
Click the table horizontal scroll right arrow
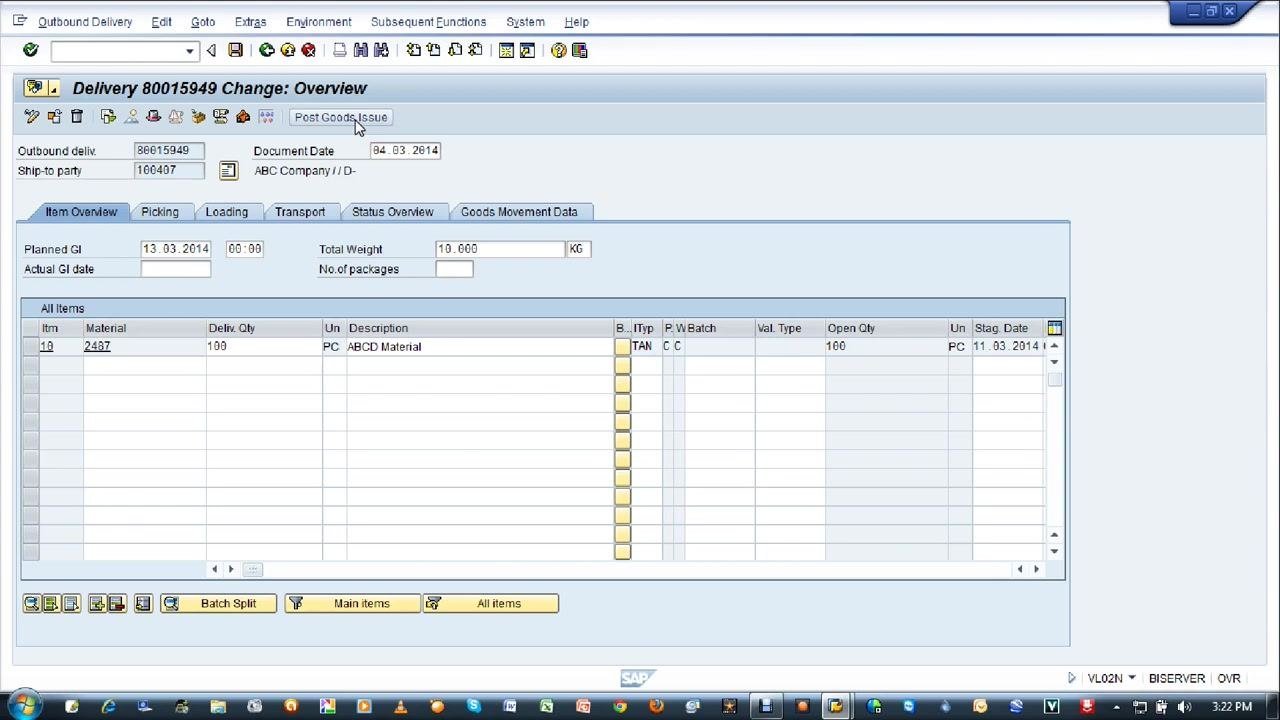[x=1036, y=569]
